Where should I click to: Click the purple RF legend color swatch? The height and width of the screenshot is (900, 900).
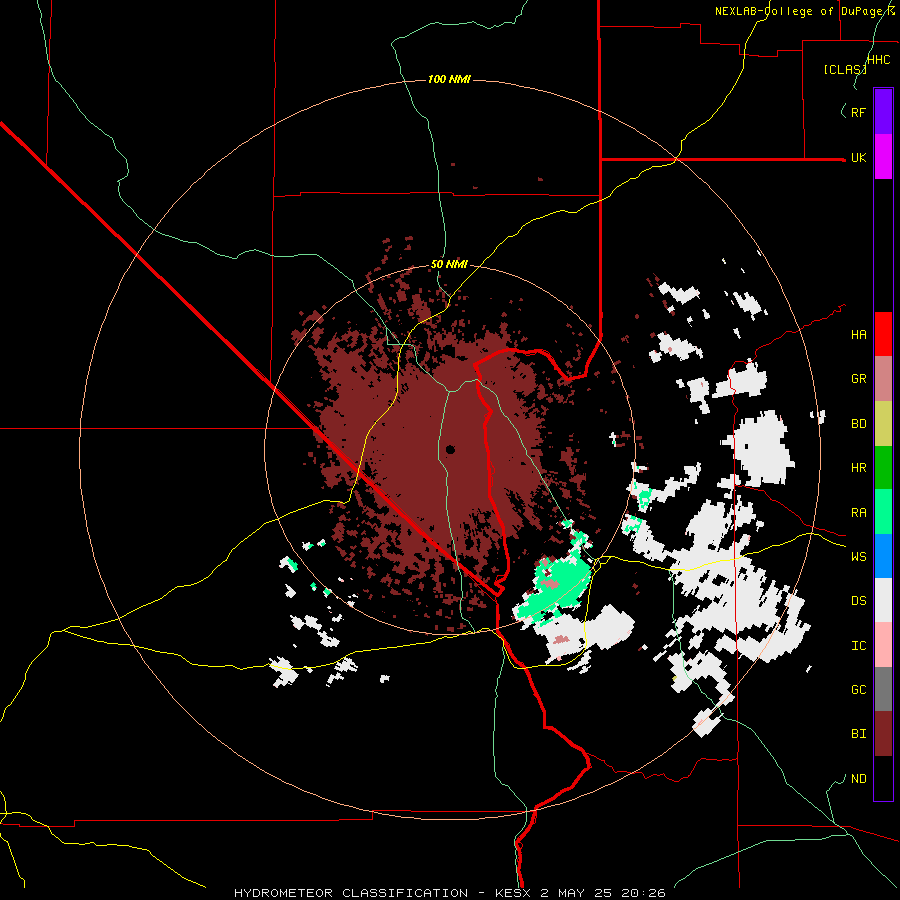(x=883, y=112)
